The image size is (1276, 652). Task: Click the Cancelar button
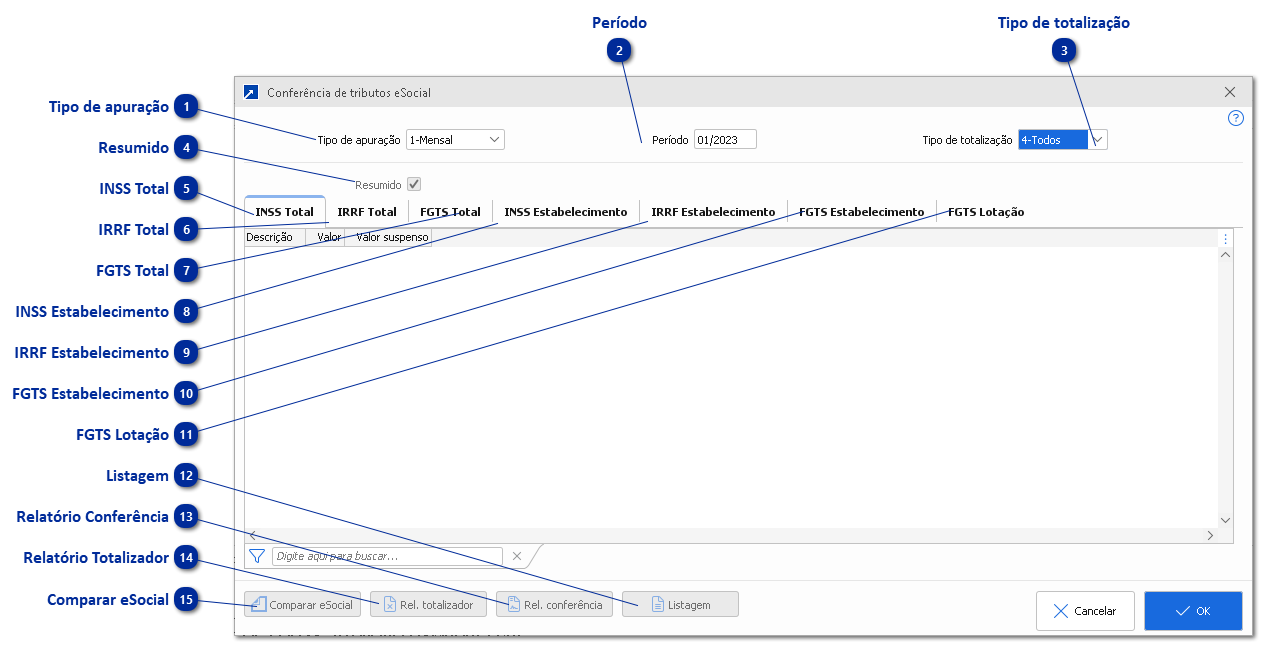coord(1085,611)
